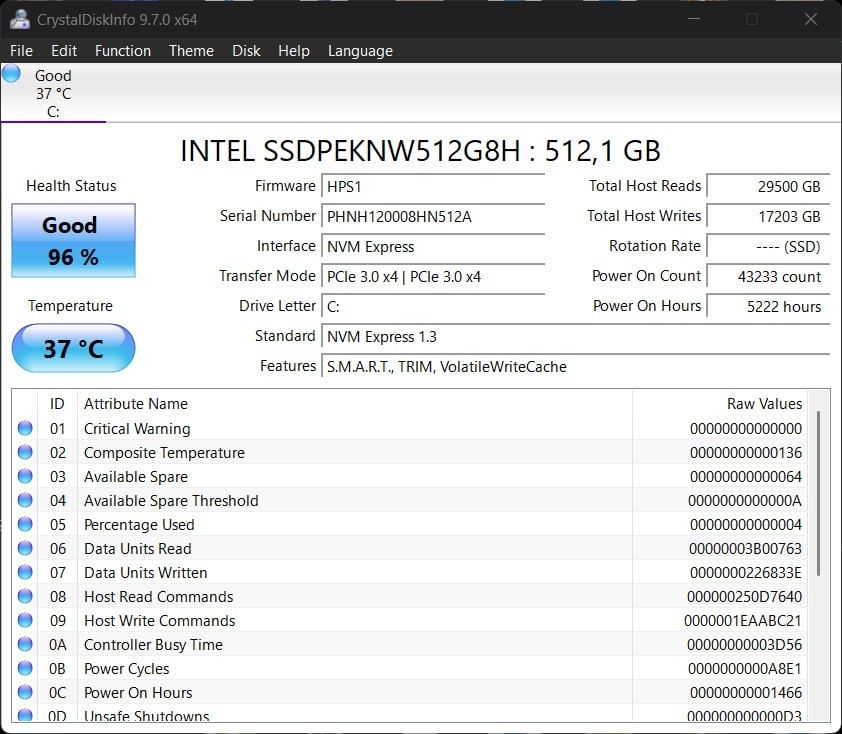Click the Drive Letter field C:
Screen dimensions: 842x734
coord(433,307)
